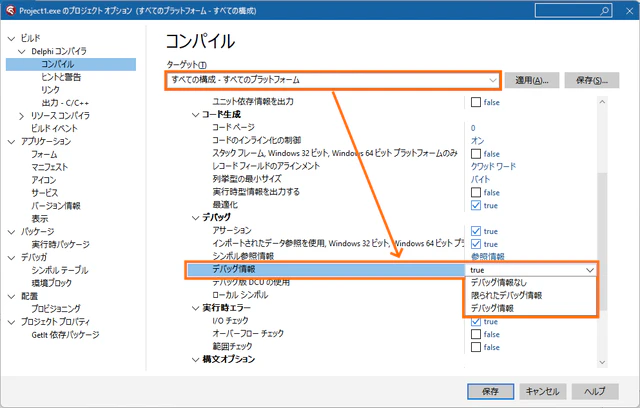
Task: Click the コードのインライン化の制御 value オン
Action: click(x=478, y=141)
